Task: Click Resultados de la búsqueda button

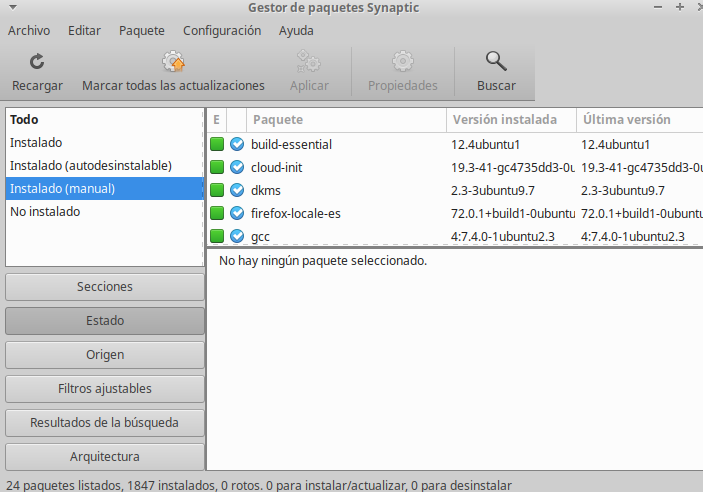Action: tap(105, 423)
